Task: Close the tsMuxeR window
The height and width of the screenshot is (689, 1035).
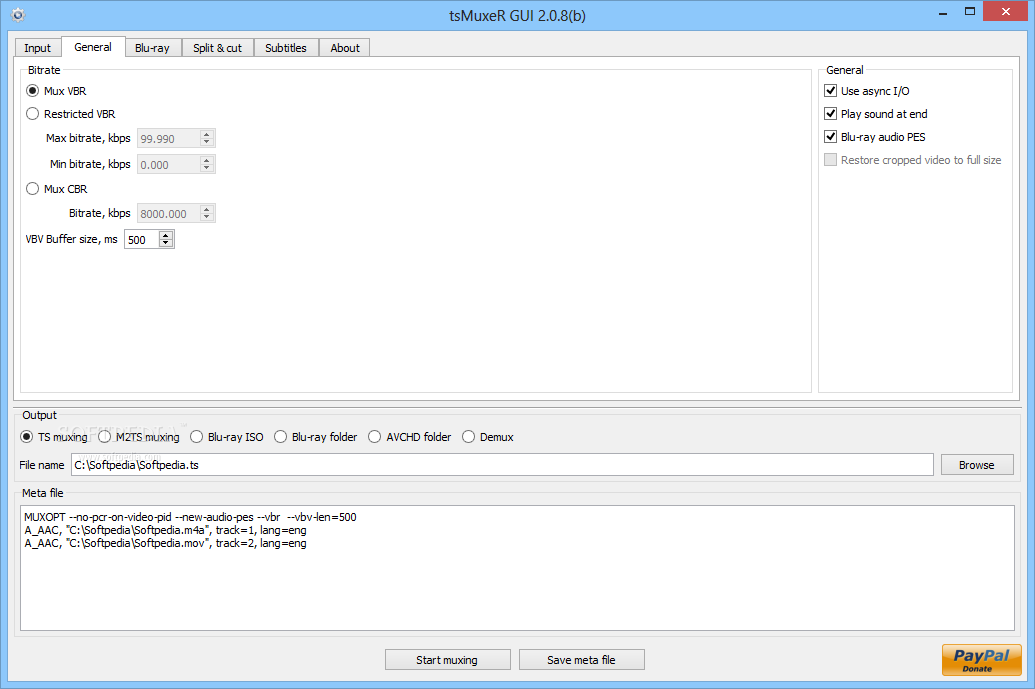Action: (1006, 11)
